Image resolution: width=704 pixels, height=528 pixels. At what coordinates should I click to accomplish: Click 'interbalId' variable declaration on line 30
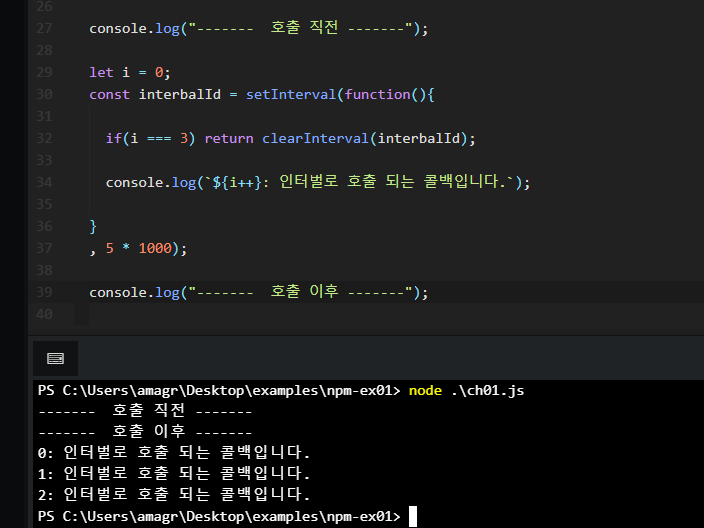pyautogui.click(x=180, y=94)
